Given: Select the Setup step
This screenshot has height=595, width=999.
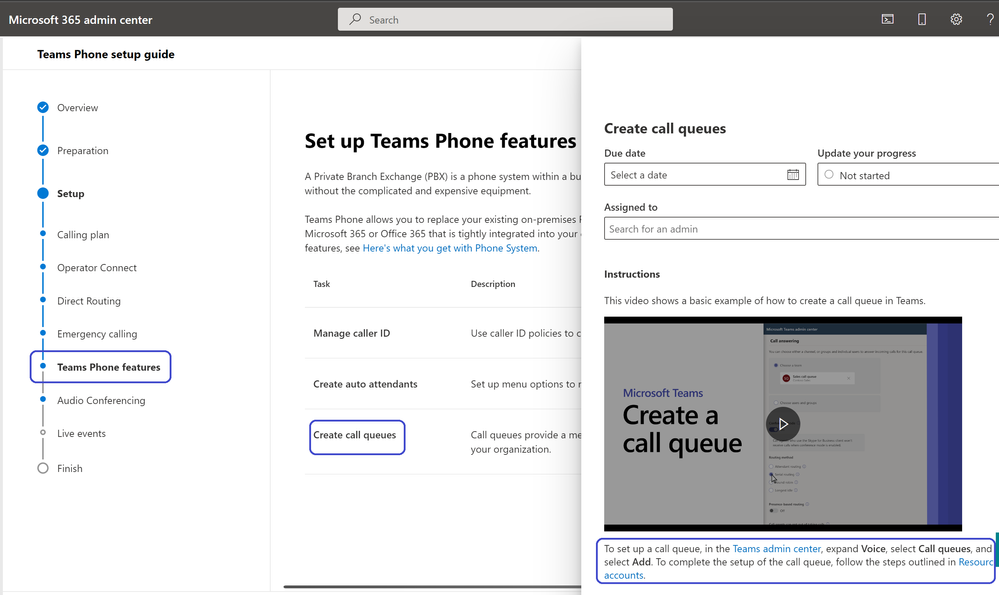Looking at the screenshot, I should click(x=71, y=194).
